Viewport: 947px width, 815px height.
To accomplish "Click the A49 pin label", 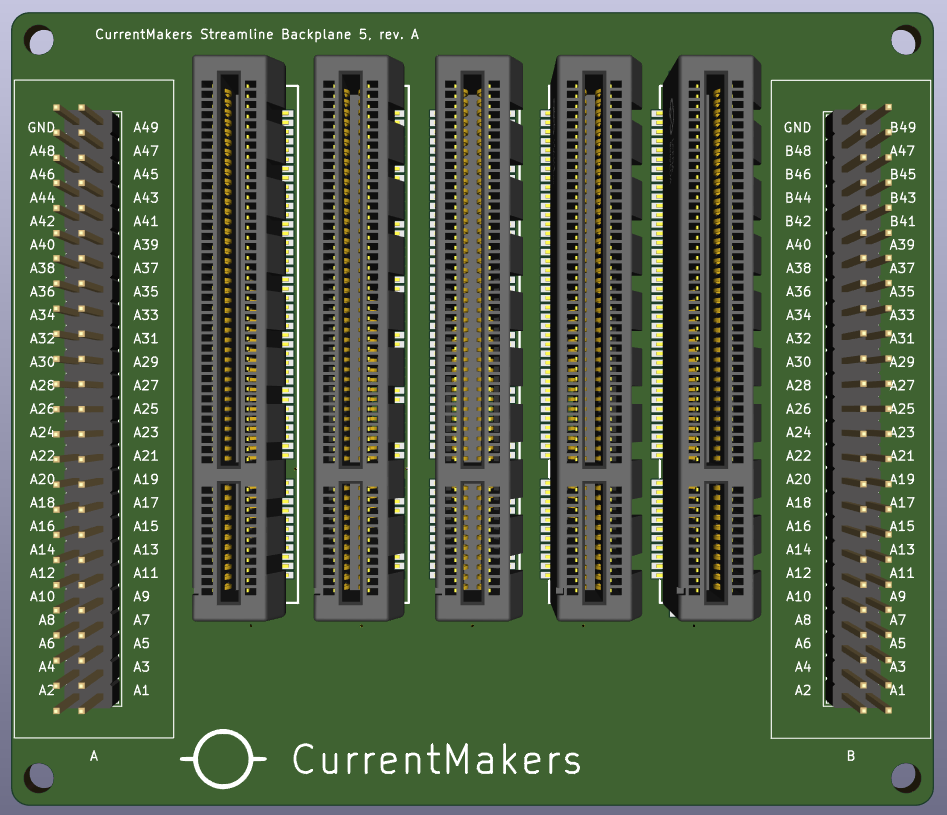I will [146, 128].
